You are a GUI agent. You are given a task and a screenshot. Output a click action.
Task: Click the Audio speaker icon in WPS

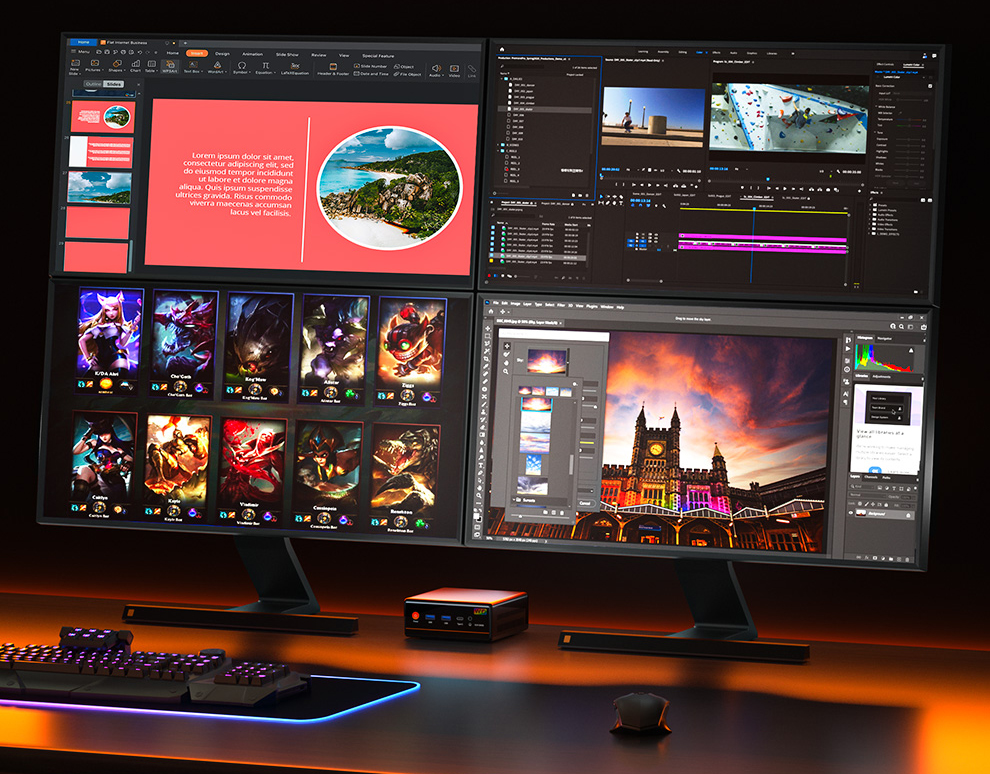coord(436,68)
